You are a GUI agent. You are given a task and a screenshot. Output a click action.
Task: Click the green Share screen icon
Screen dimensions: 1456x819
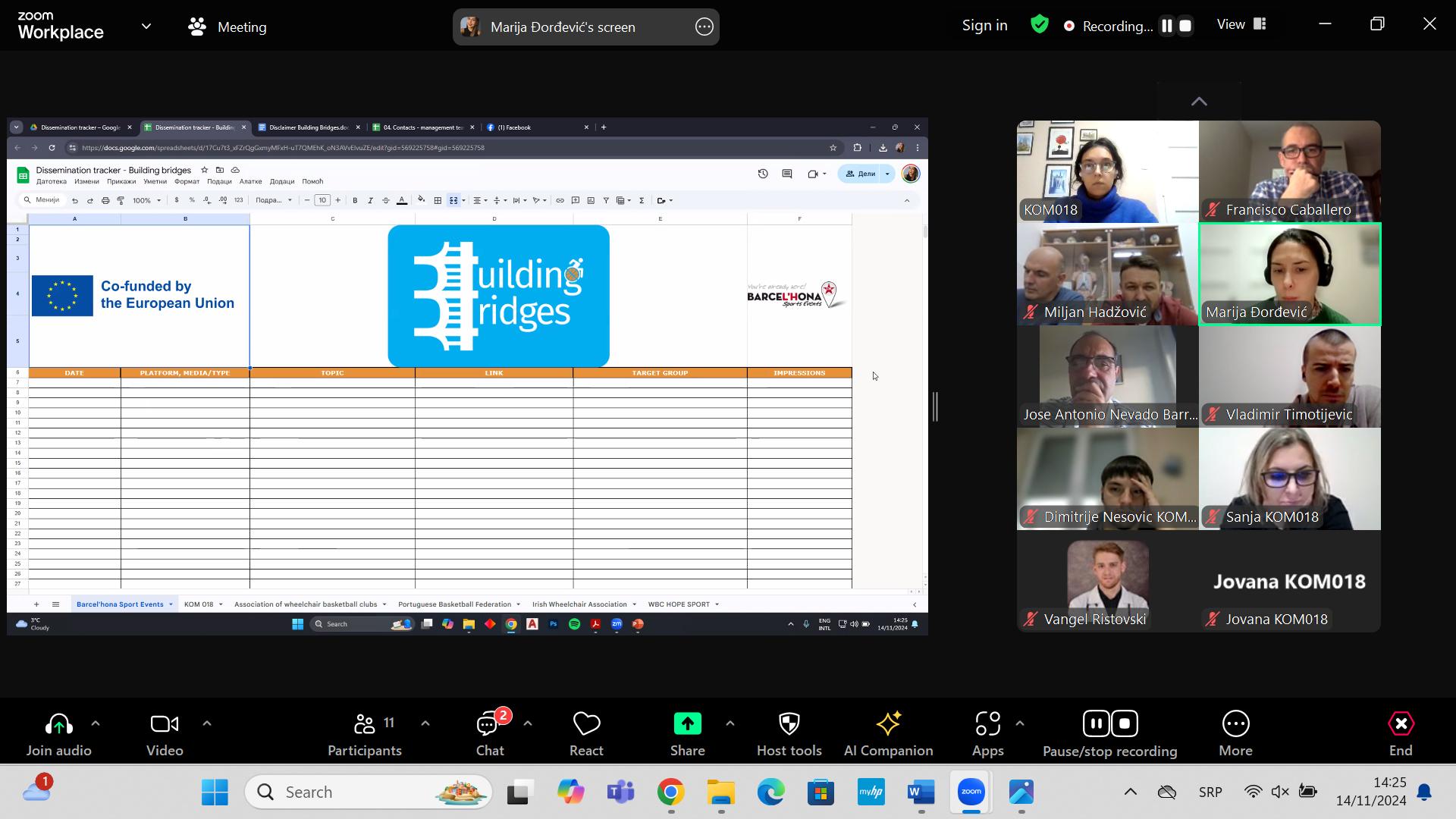click(x=688, y=724)
